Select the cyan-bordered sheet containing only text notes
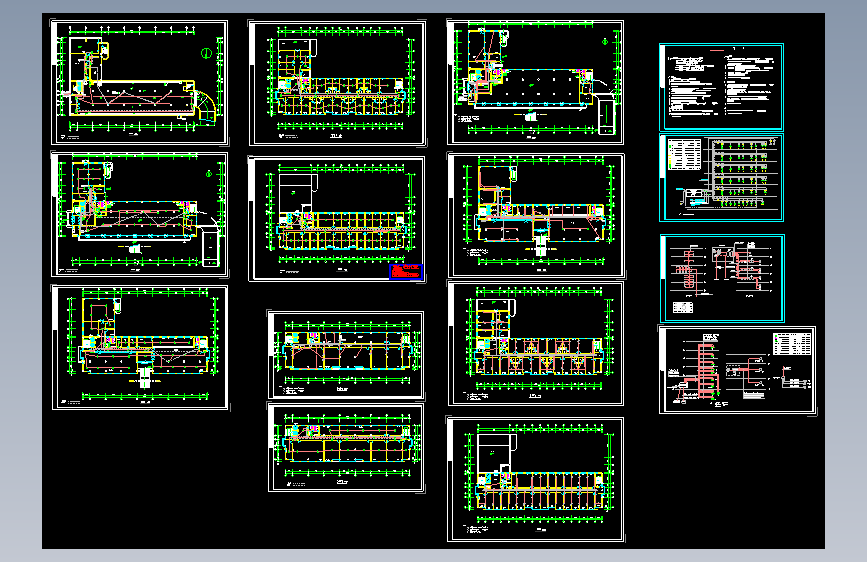This screenshot has height=562, width=867. [x=721, y=87]
